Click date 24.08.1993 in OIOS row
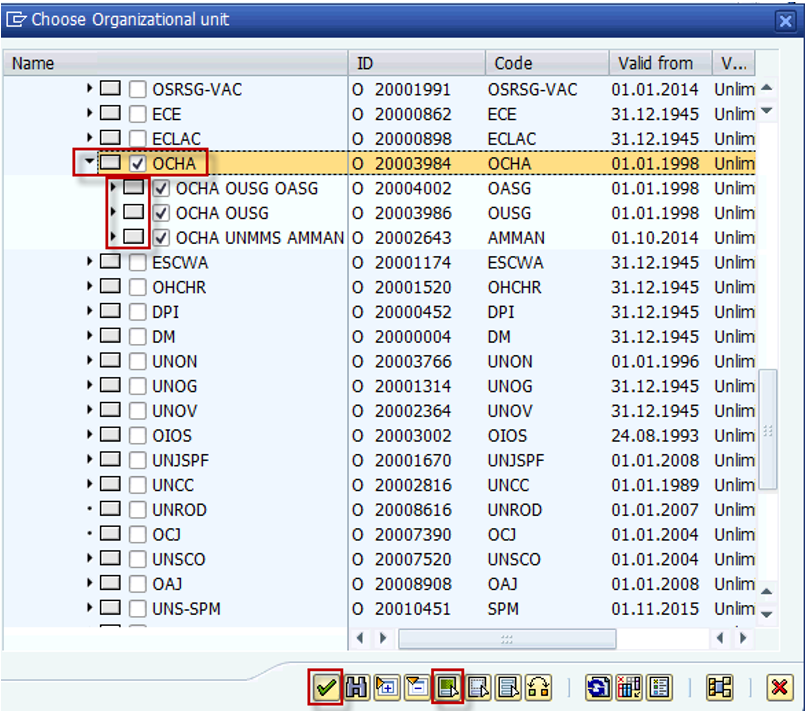Image resolution: width=807 pixels, height=713 pixels. [655, 436]
